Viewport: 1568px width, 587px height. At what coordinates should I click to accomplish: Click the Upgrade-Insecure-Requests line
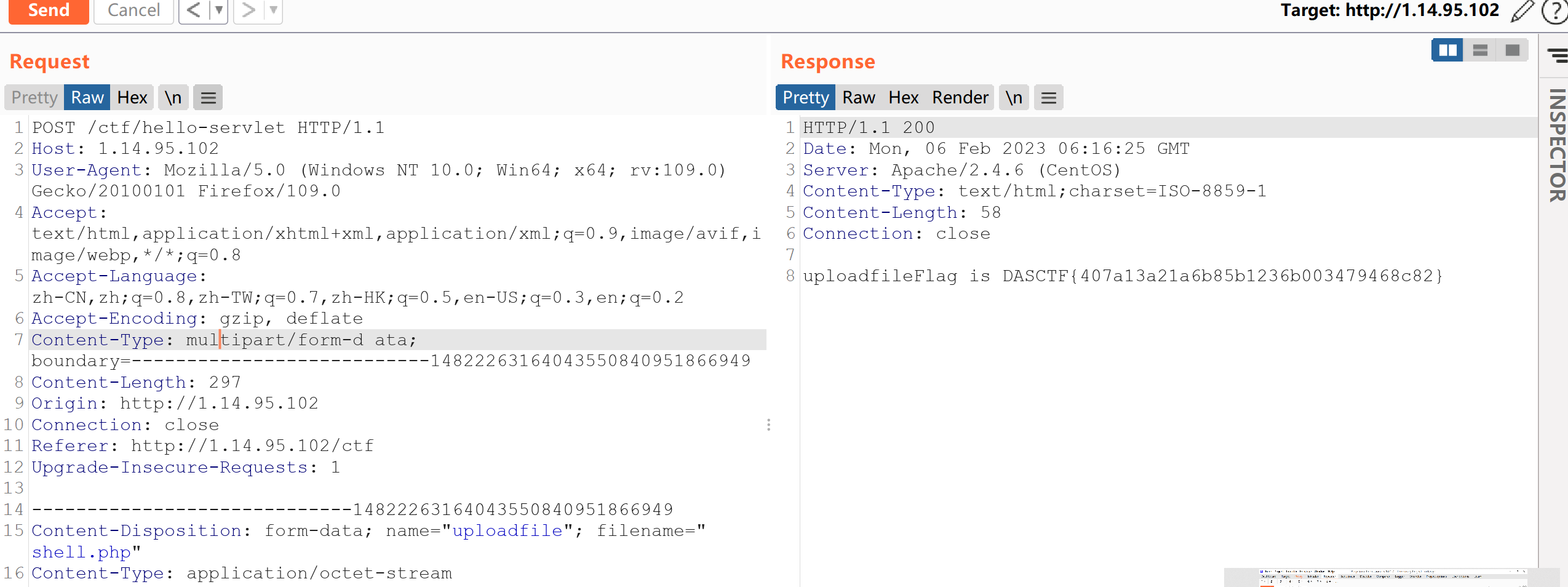pos(186,467)
